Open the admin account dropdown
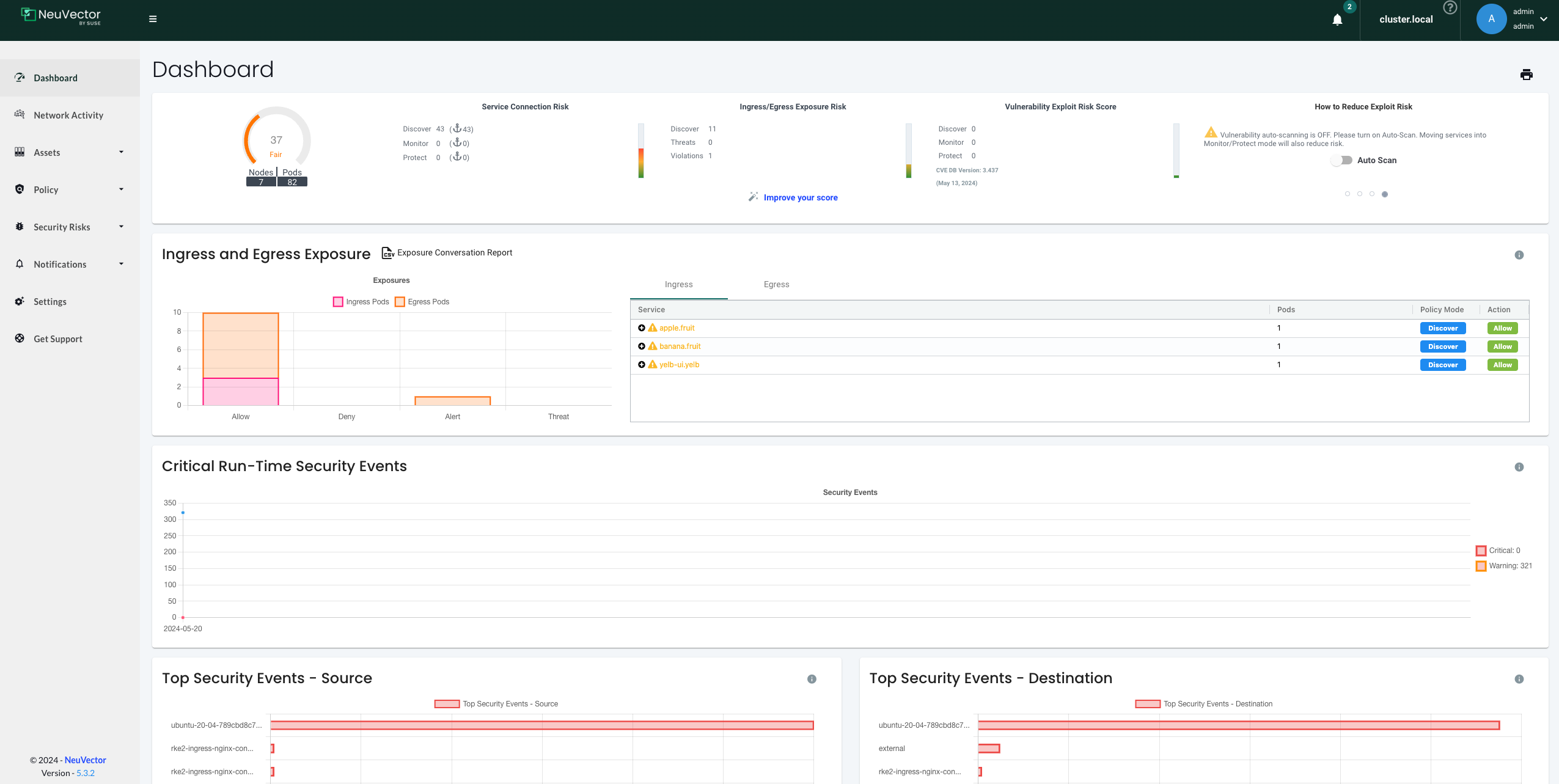The image size is (1559, 784). coord(1544,19)
